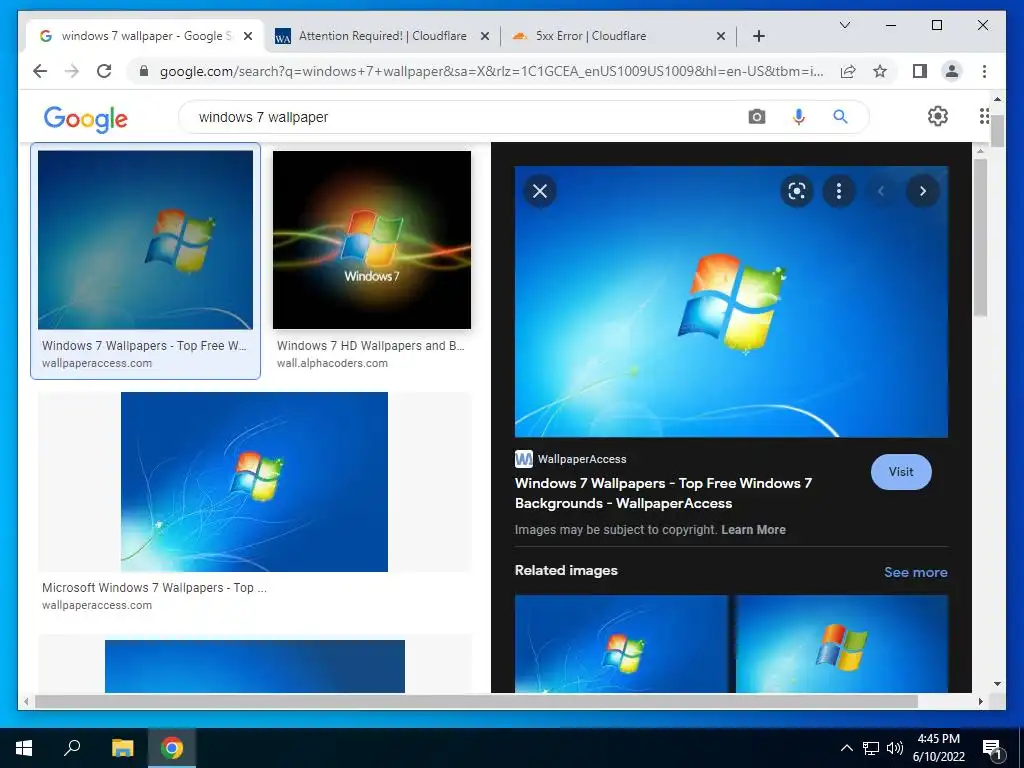Show hidden system tray icons

(846, 748)
